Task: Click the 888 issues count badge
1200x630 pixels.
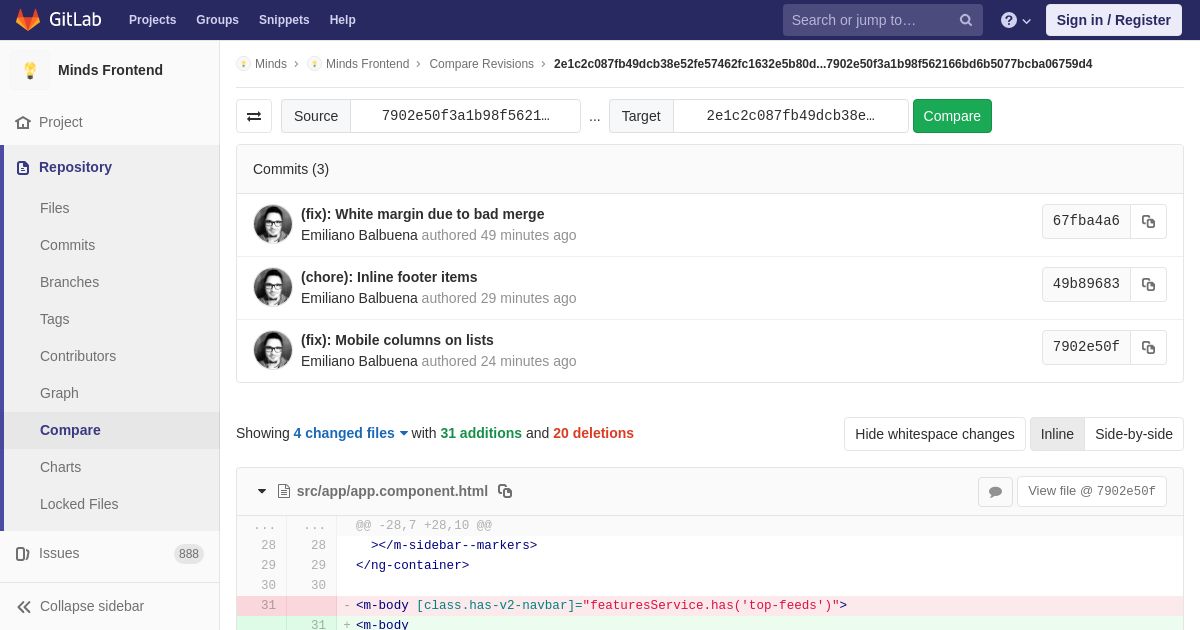Action: click(x=188, y=554)
